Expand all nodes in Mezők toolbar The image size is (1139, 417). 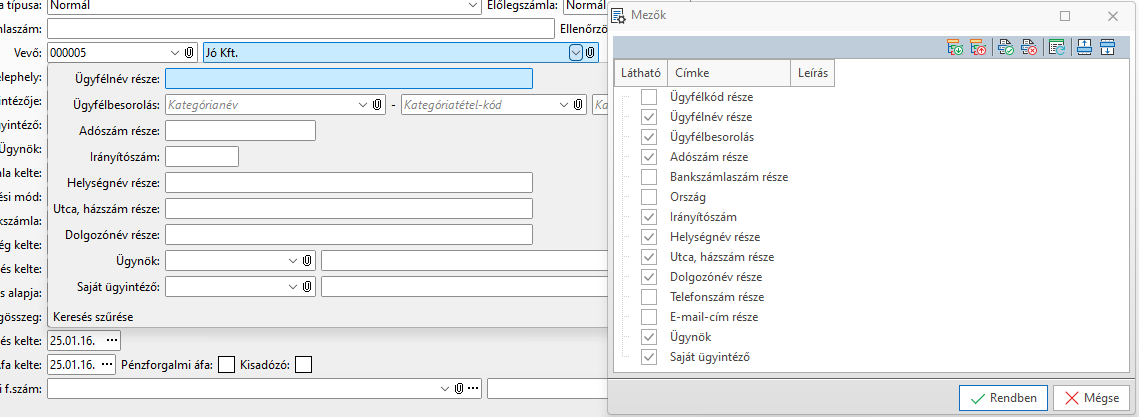point(955,48)
